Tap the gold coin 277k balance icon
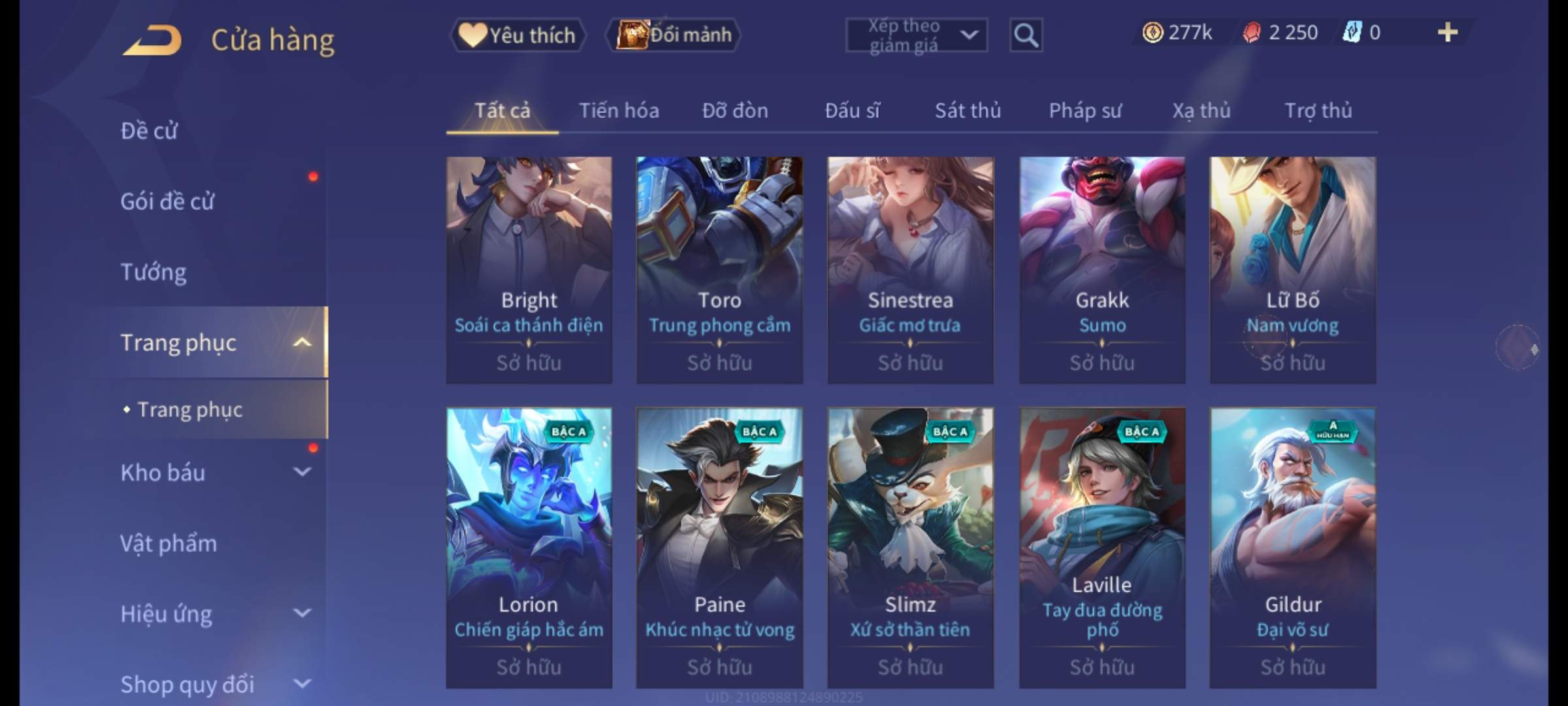This screenshot has width=1568, height=706. pyautogui.click(x=1152, y=32)
